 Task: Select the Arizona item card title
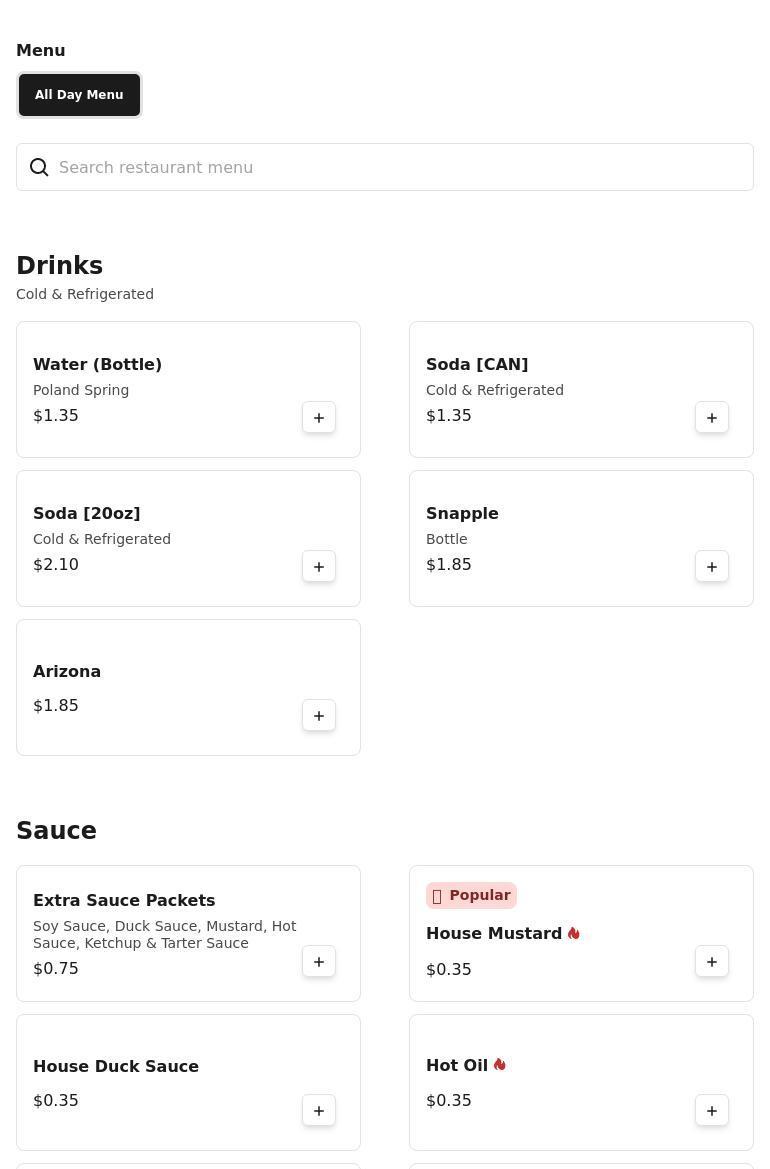point(67,672)
